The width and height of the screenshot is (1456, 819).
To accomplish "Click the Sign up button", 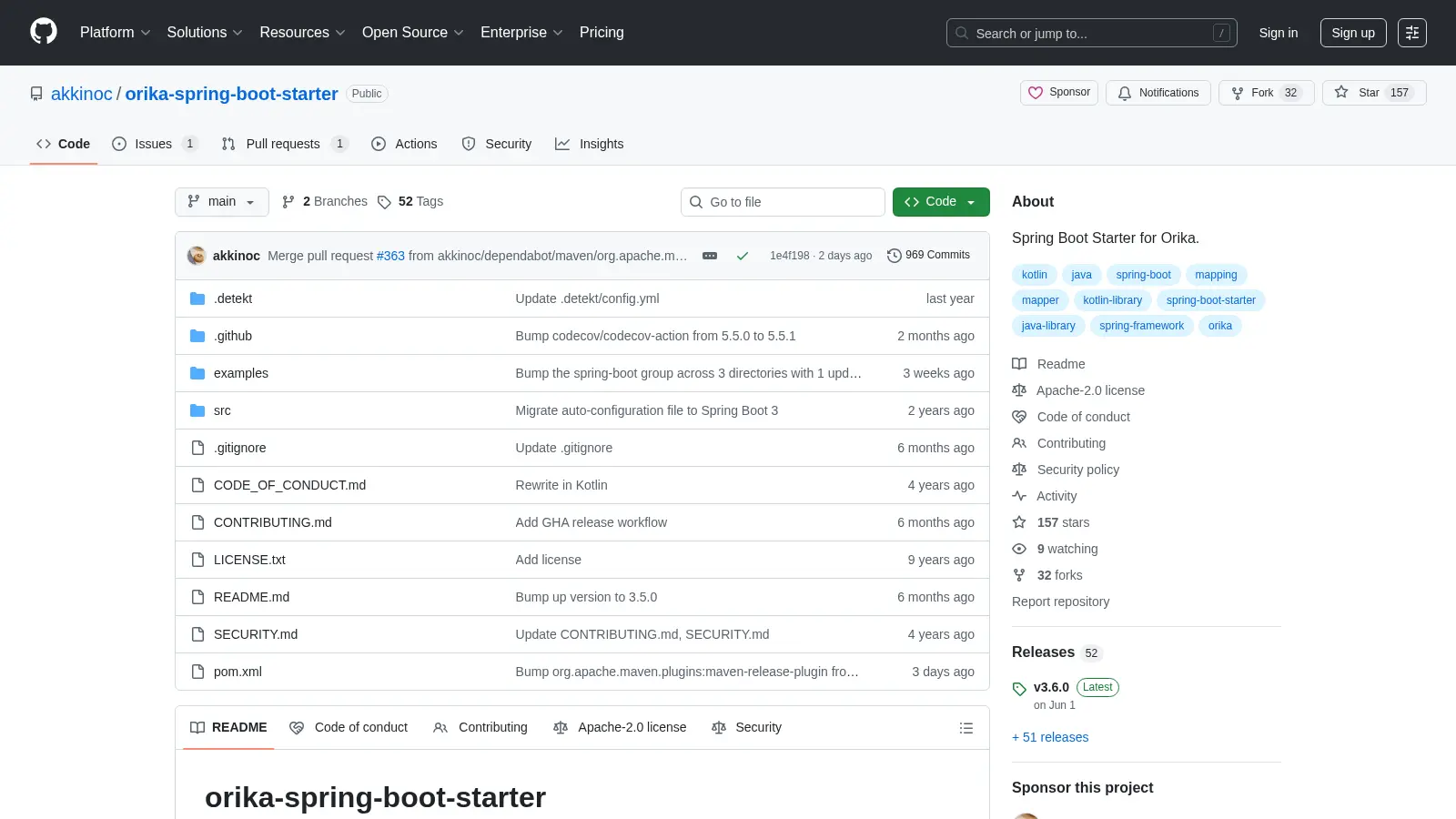I will pyautogui.click(x=1353, y=33).
